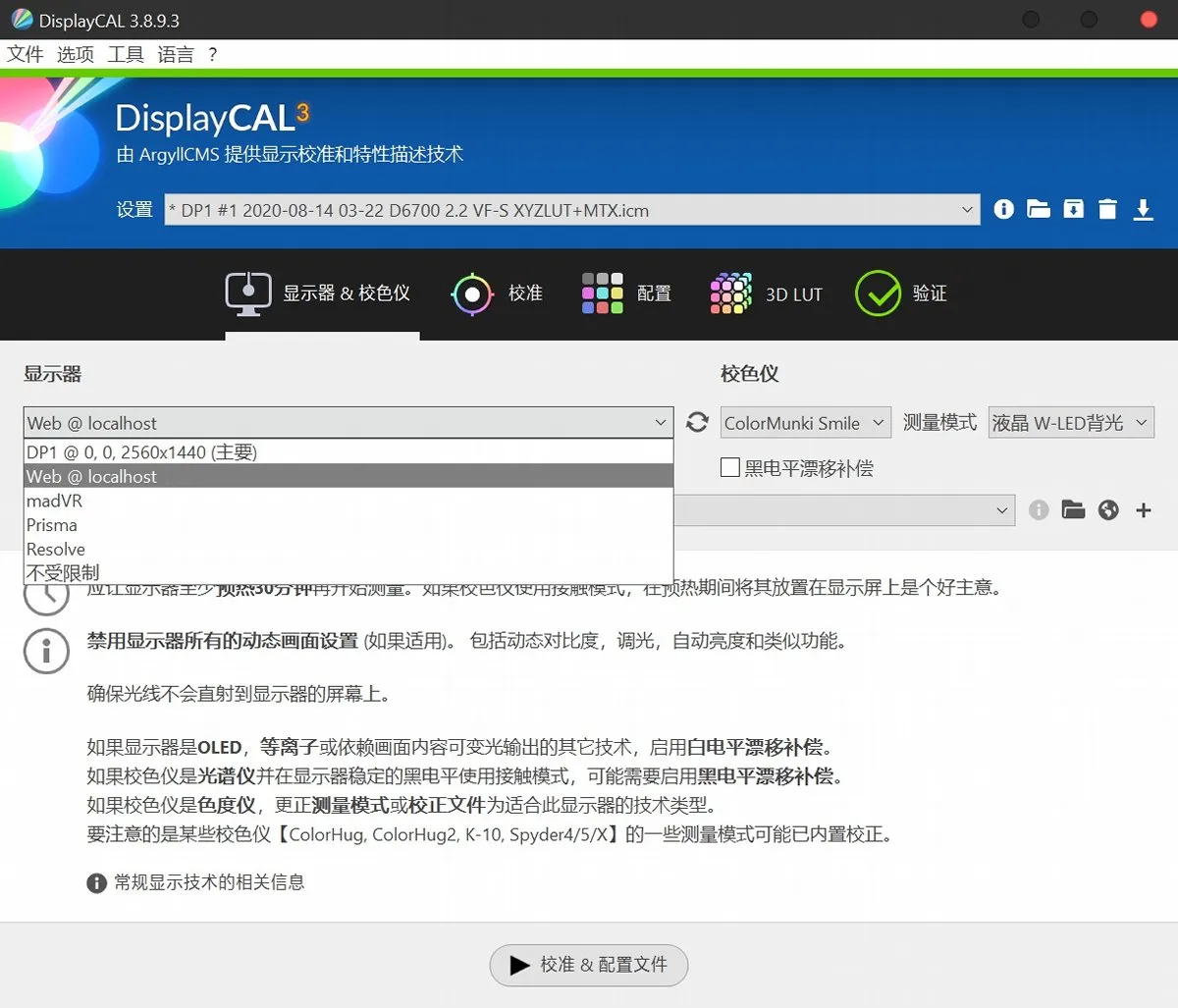Click the DisplayCAL logo text in banner
The width and height of the screenshot is (1178, 1008).
coord(212,118)
